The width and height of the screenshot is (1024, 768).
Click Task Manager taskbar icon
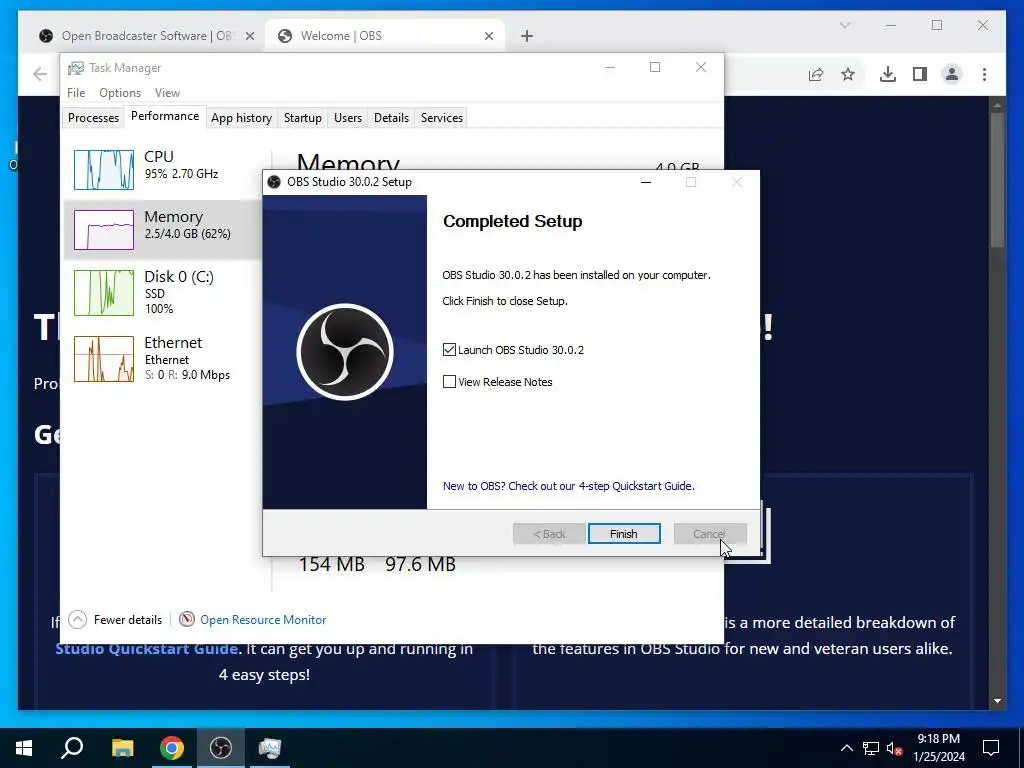tap(270, 748)
